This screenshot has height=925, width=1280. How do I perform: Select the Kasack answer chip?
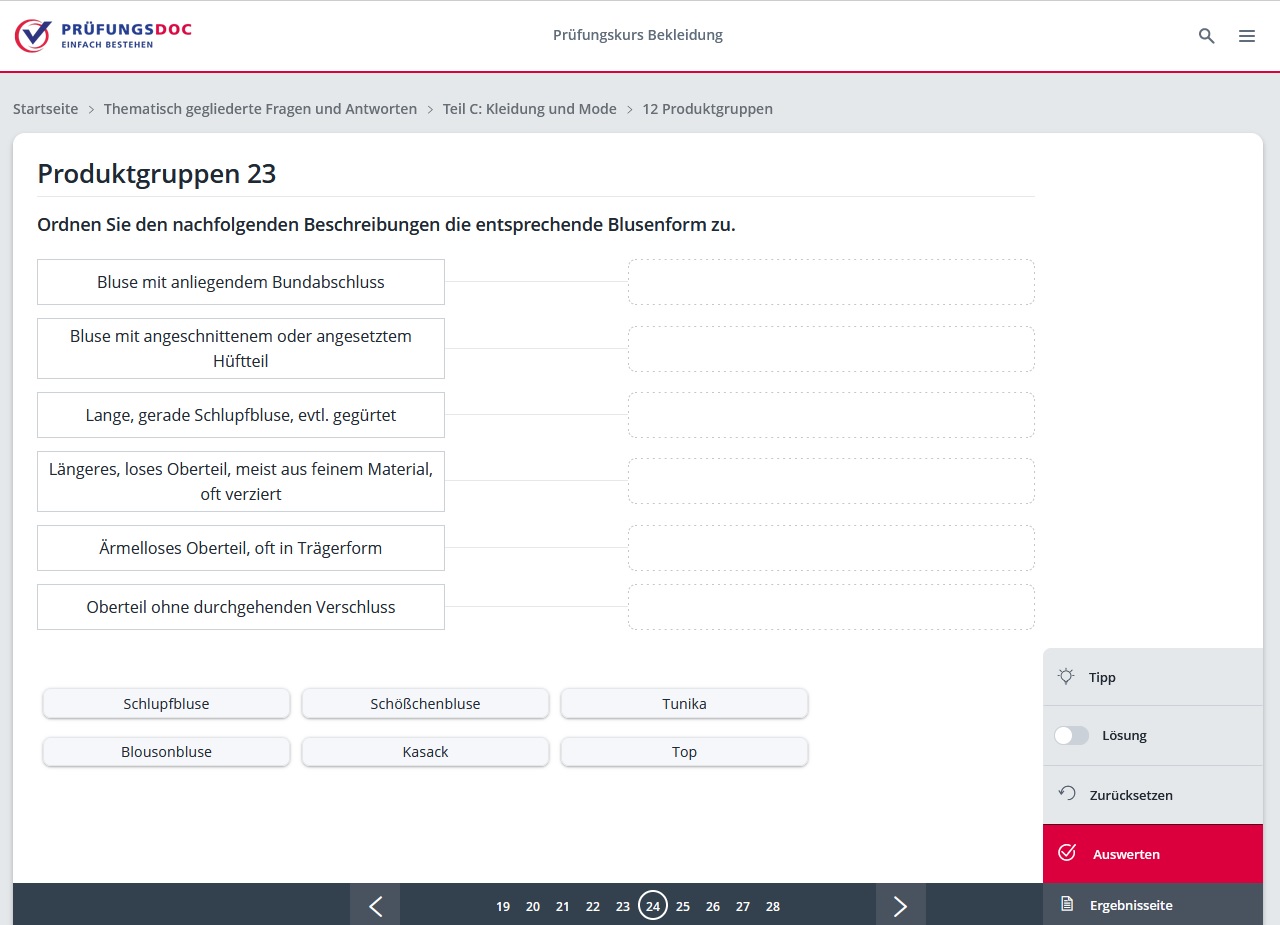pos(425,752)
